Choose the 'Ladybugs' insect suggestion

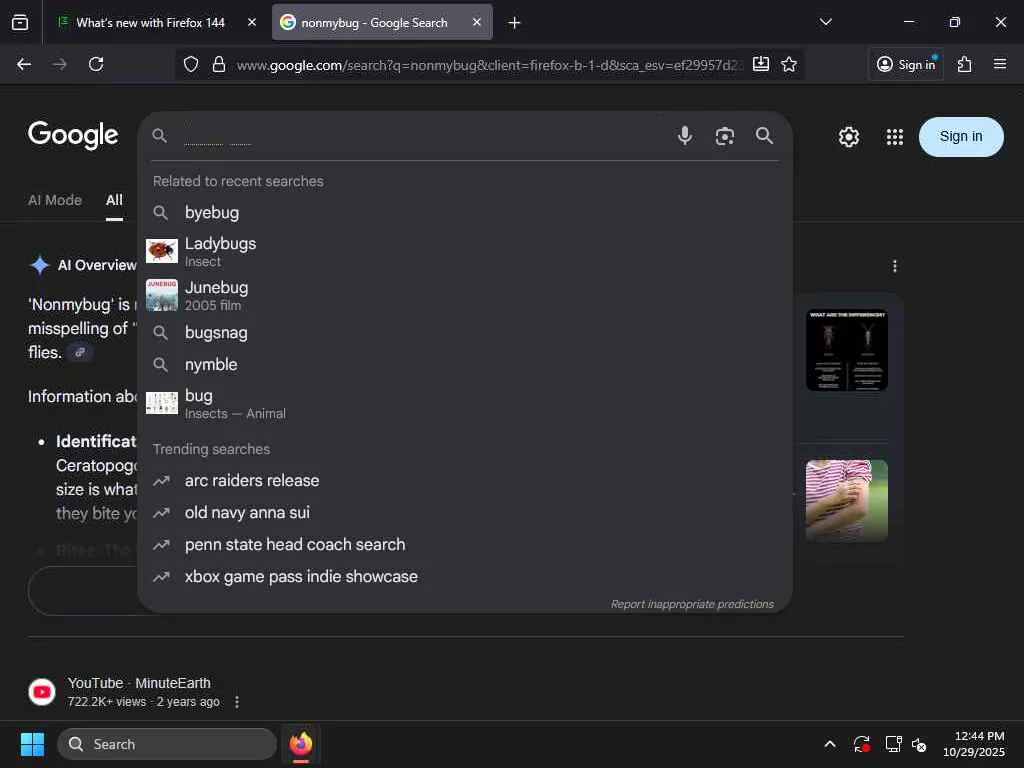click(x=465, y=251)
